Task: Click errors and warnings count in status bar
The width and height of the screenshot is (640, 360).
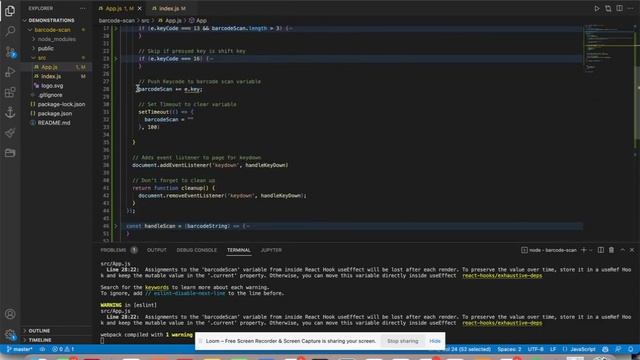Action: (x=63, y=349)
